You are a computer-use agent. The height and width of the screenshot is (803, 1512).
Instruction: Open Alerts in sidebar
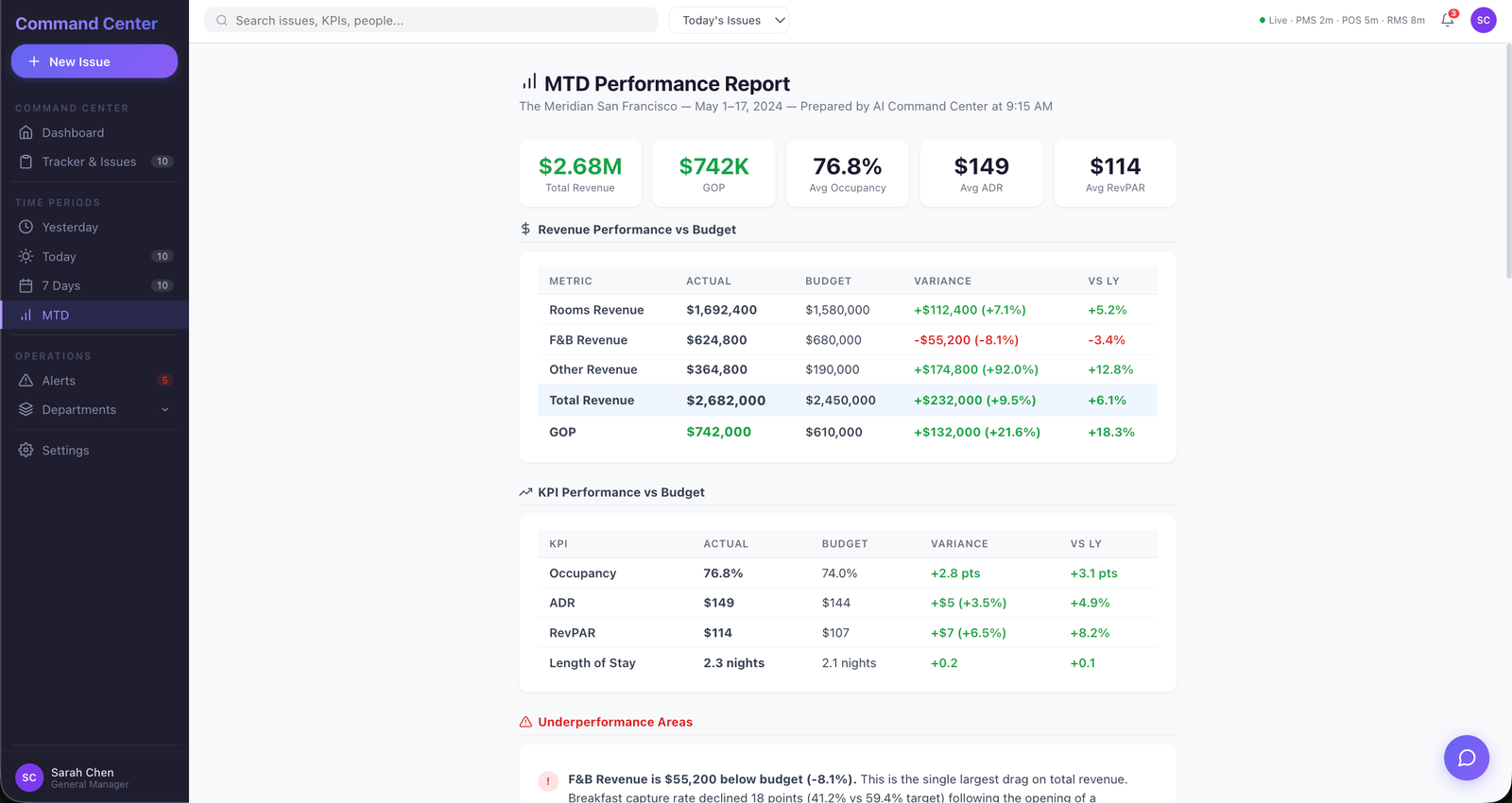point(94,381)
